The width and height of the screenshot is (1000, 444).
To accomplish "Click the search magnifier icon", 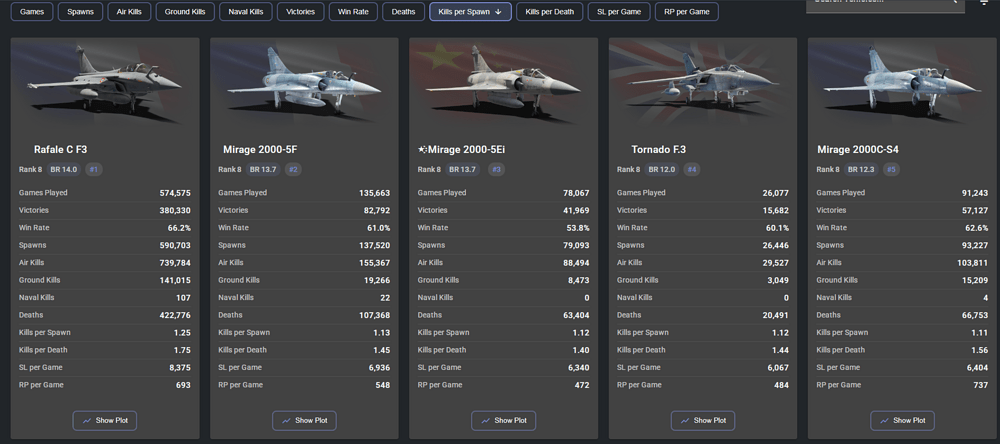I will 955,3.
